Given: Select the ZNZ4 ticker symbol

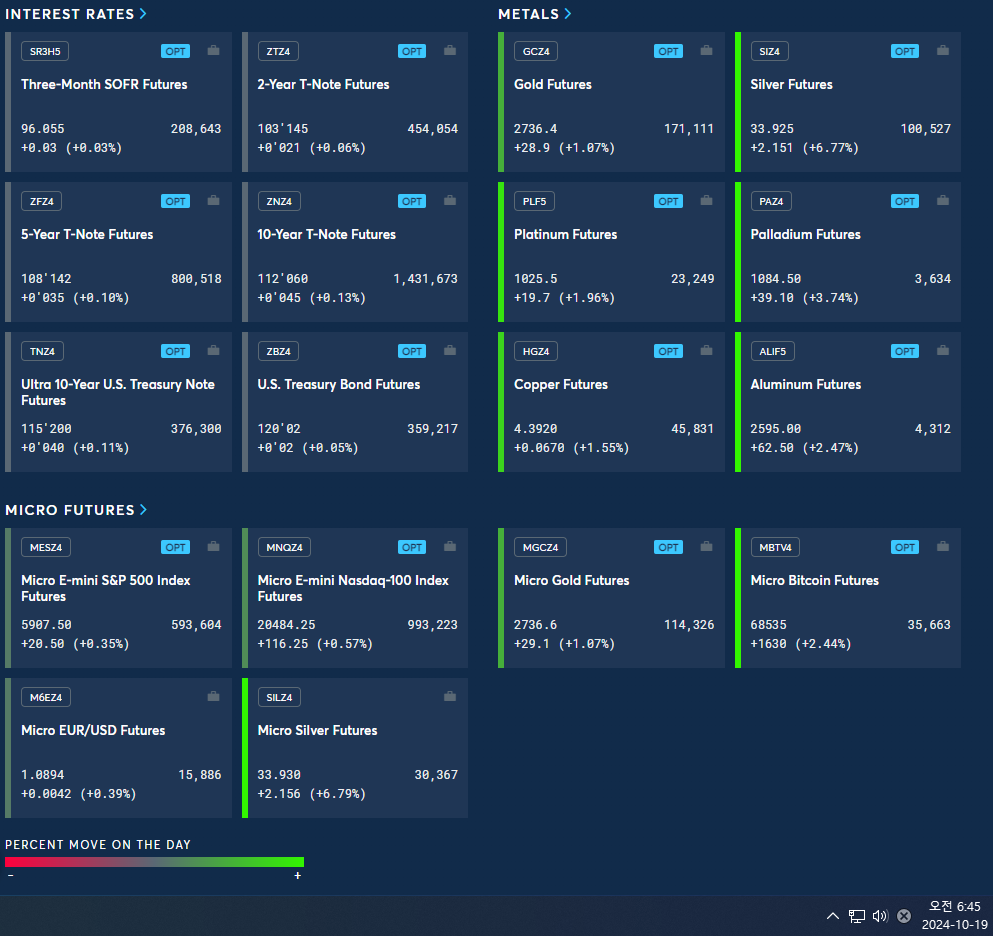Looking at the screenshot, I should pos(279,201).
